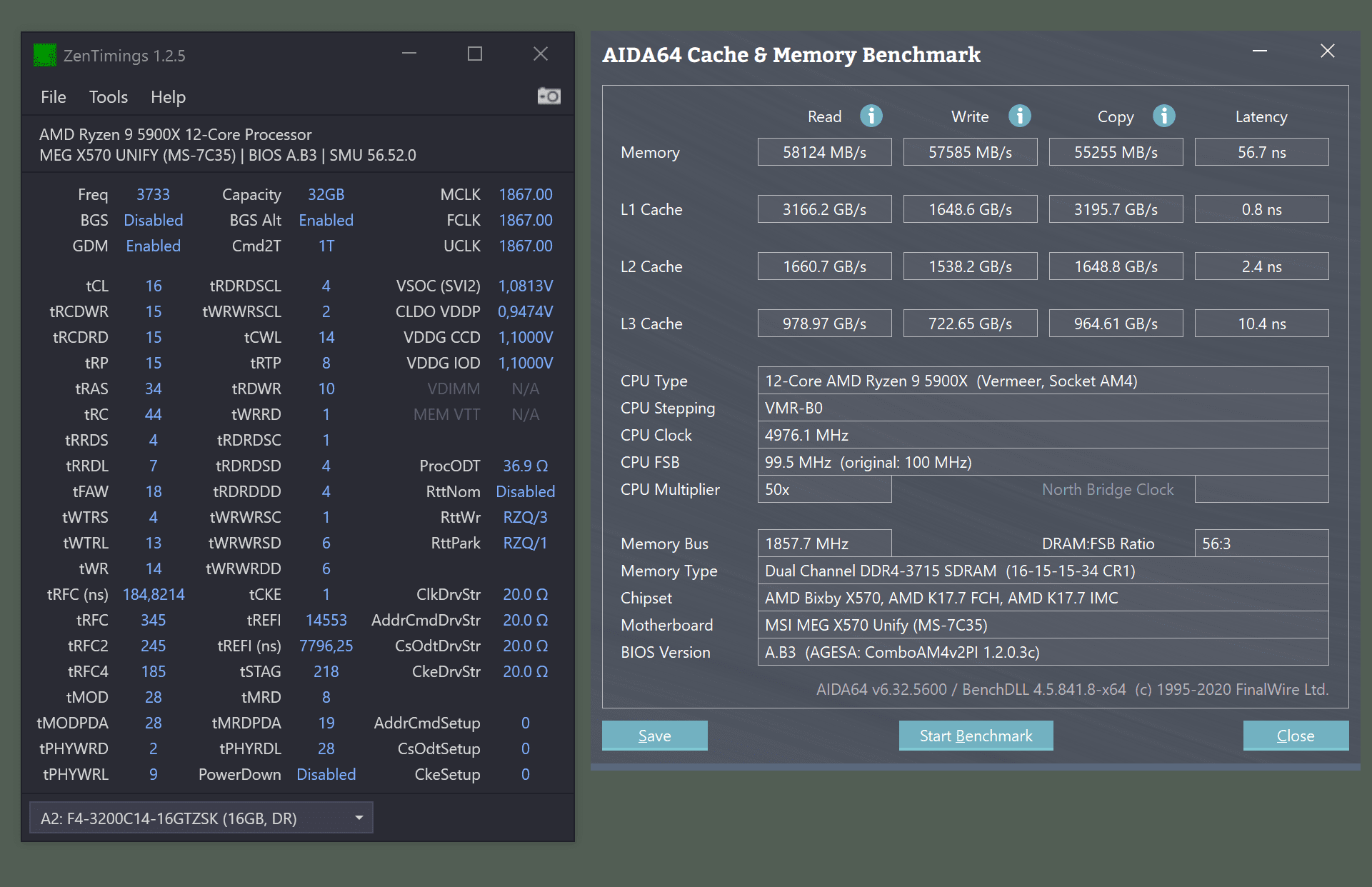1372x887 pixels.
Task: Select Memory Latency value 56.7 ns
Action: [1261, 152]
